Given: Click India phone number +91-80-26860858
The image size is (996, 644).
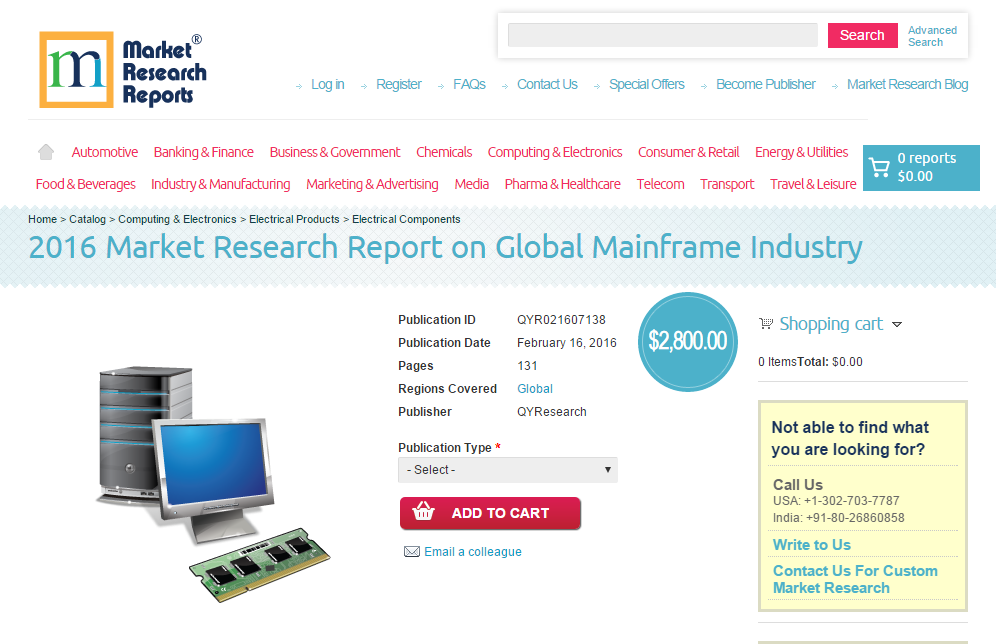Looking at the screenshot, I should coord(855,518).
